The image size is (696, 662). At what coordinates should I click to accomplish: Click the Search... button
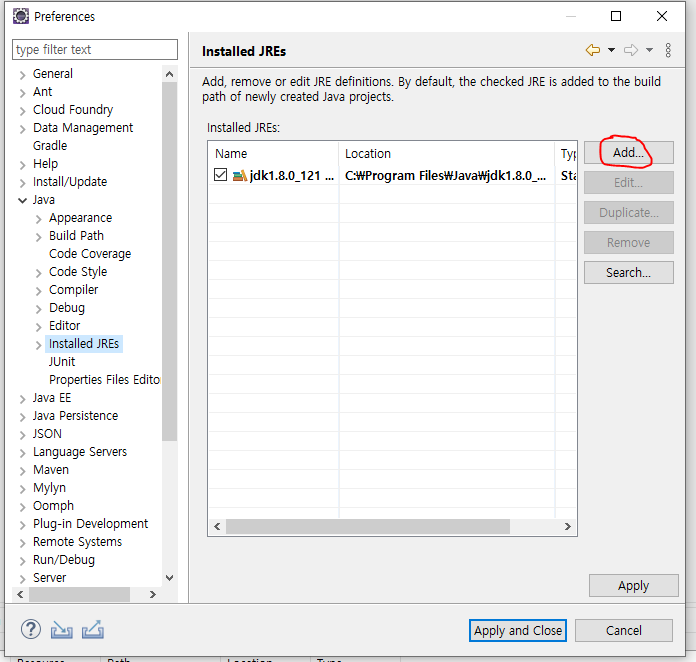[x=629, y=273]
